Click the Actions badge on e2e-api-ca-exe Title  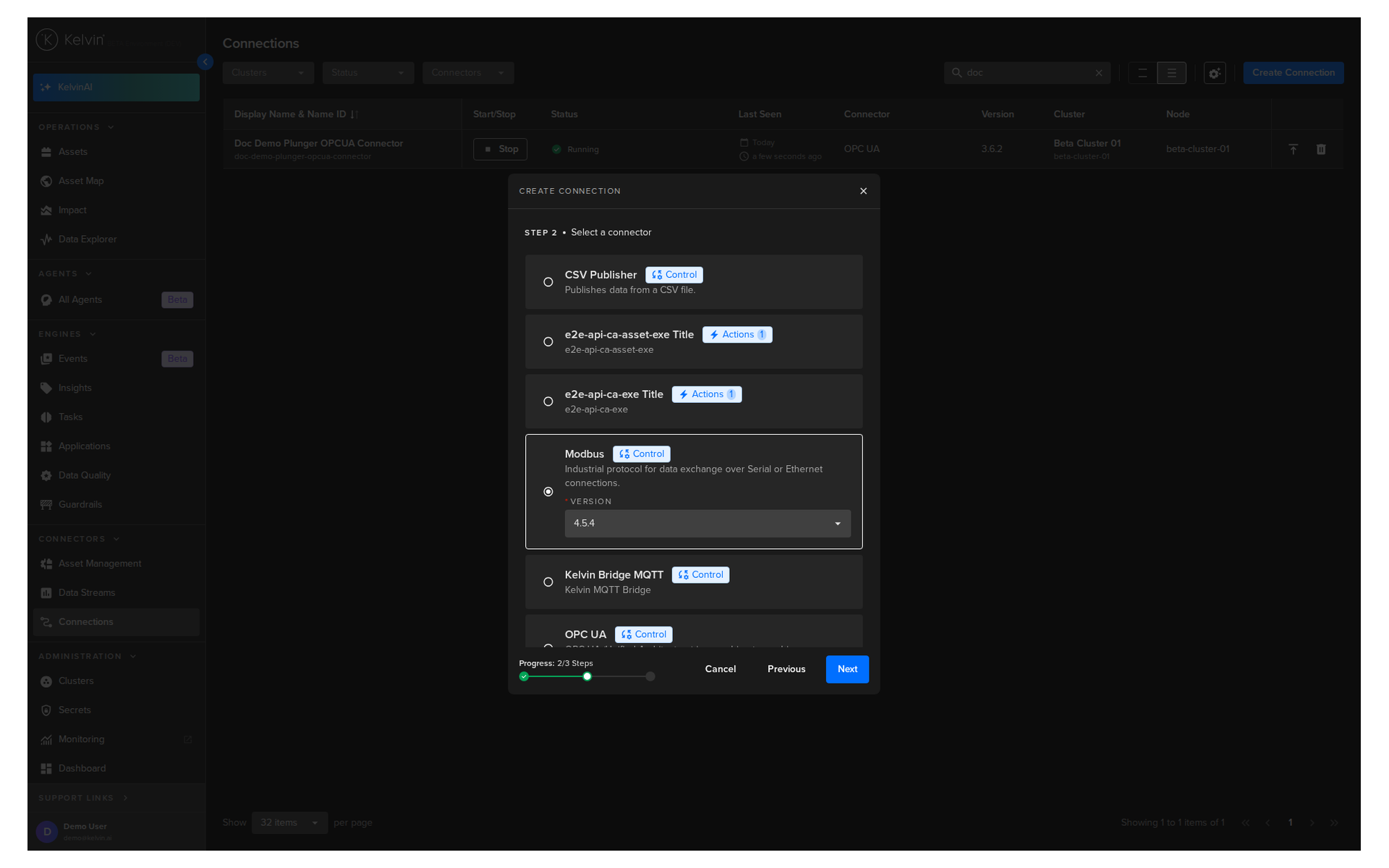pyautogui.click(x=707, y=394)
